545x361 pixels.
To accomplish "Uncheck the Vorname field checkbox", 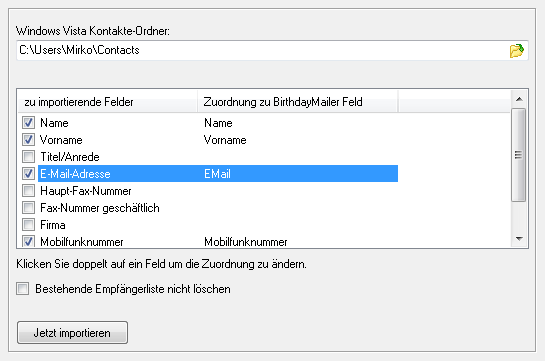I will point(28,140).
